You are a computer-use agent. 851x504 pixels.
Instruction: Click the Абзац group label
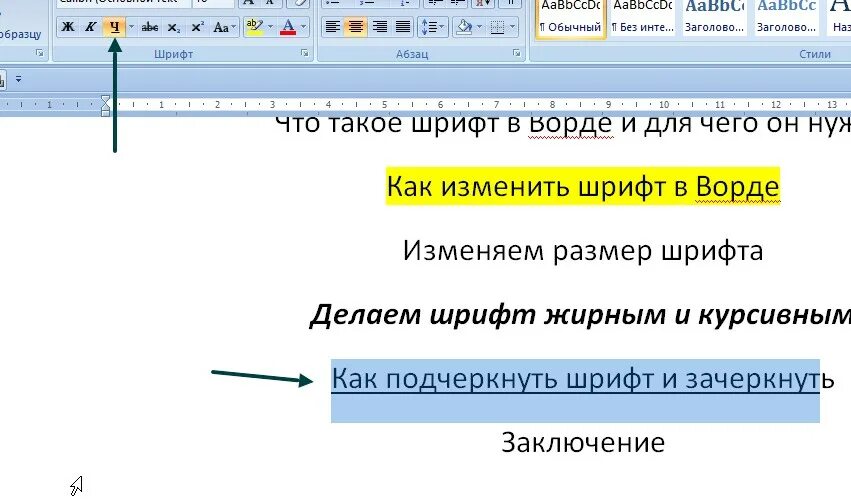(412, 54)
